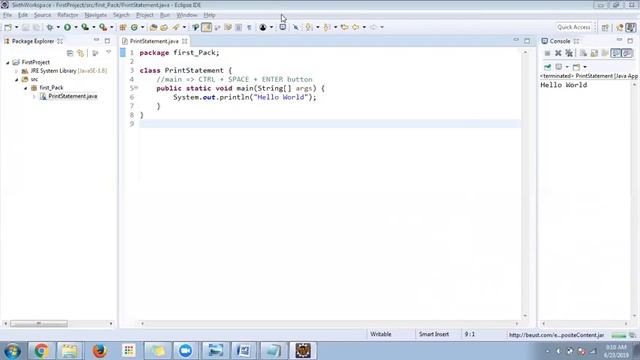Click the New wizard toolbar icon

(x=8, y=27)
